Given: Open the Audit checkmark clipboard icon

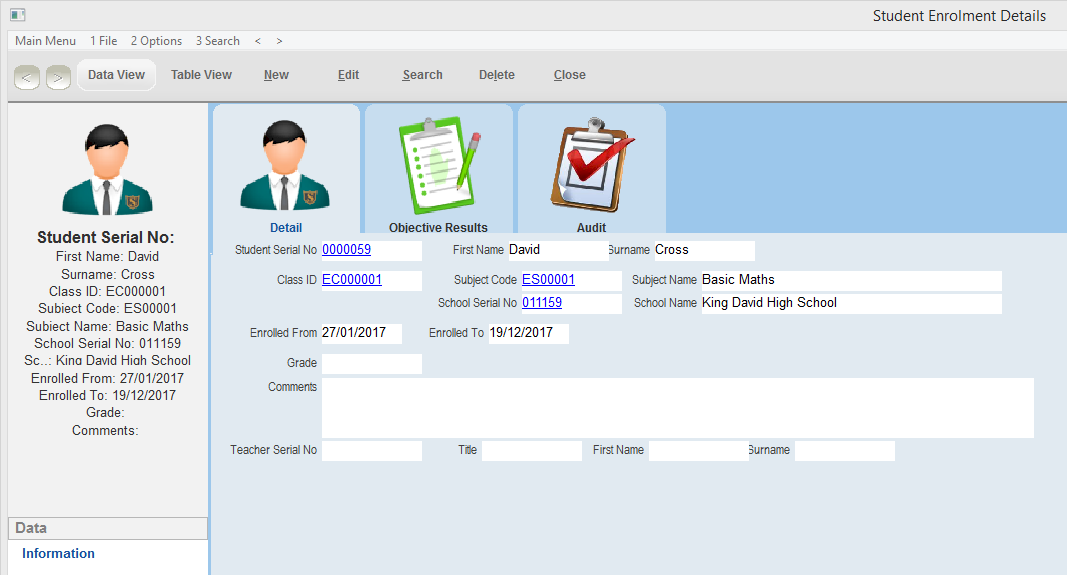Looking at the screenshot, I should pyautogui.click(x=591, y=165).
